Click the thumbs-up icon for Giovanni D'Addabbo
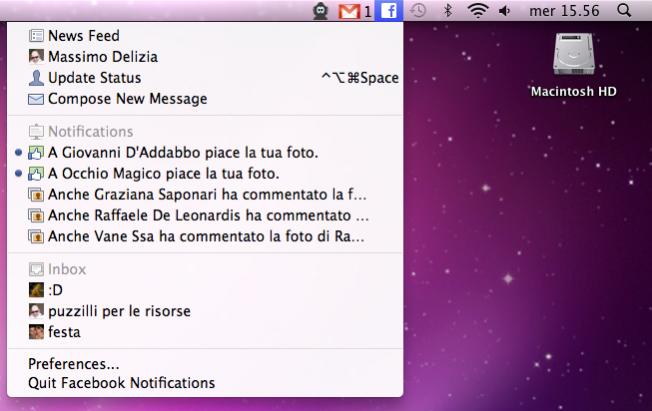This screenshot has width=652, height=411. tap(36, 153)
